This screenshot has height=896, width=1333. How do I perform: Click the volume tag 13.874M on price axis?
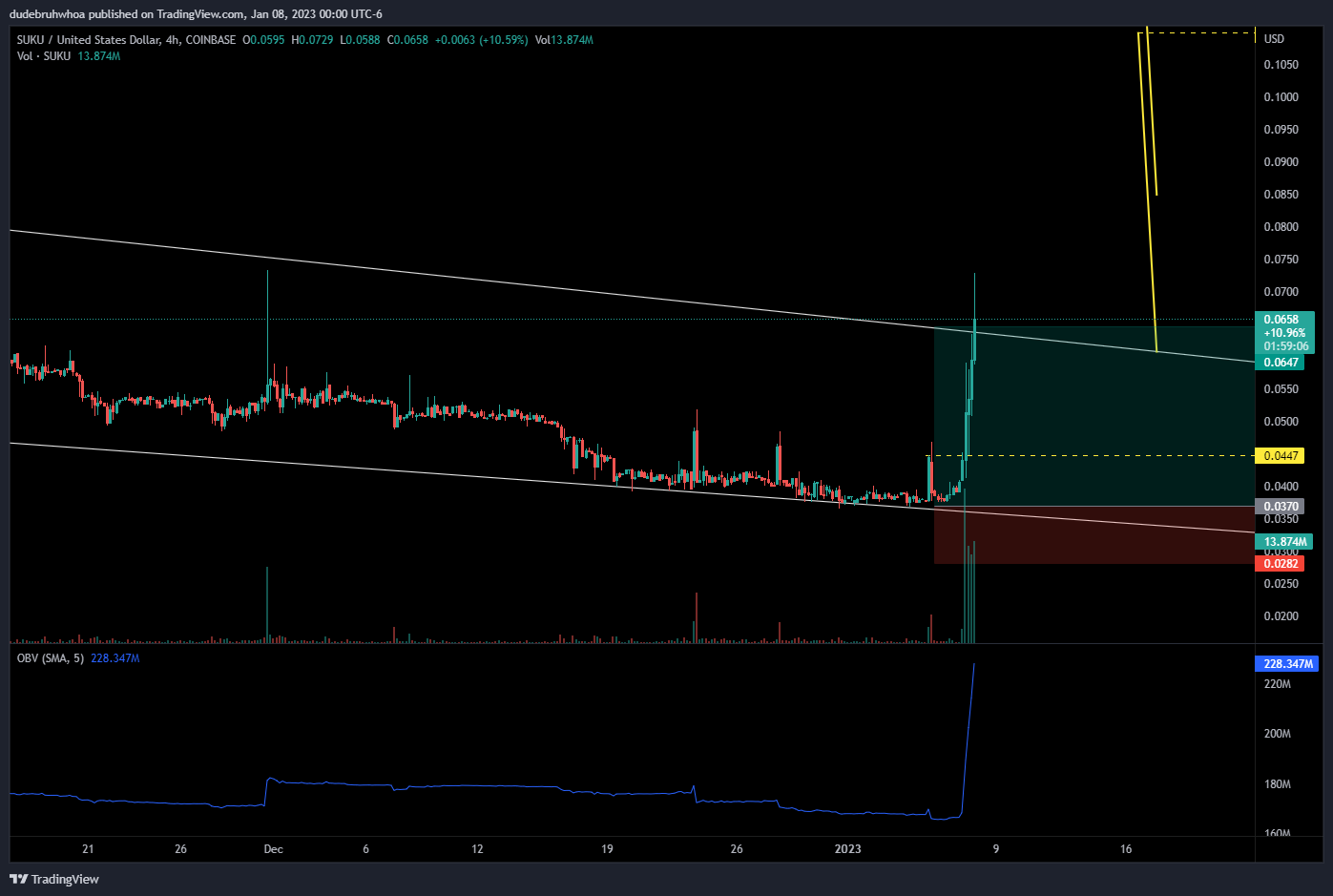tap(1284, 542)
